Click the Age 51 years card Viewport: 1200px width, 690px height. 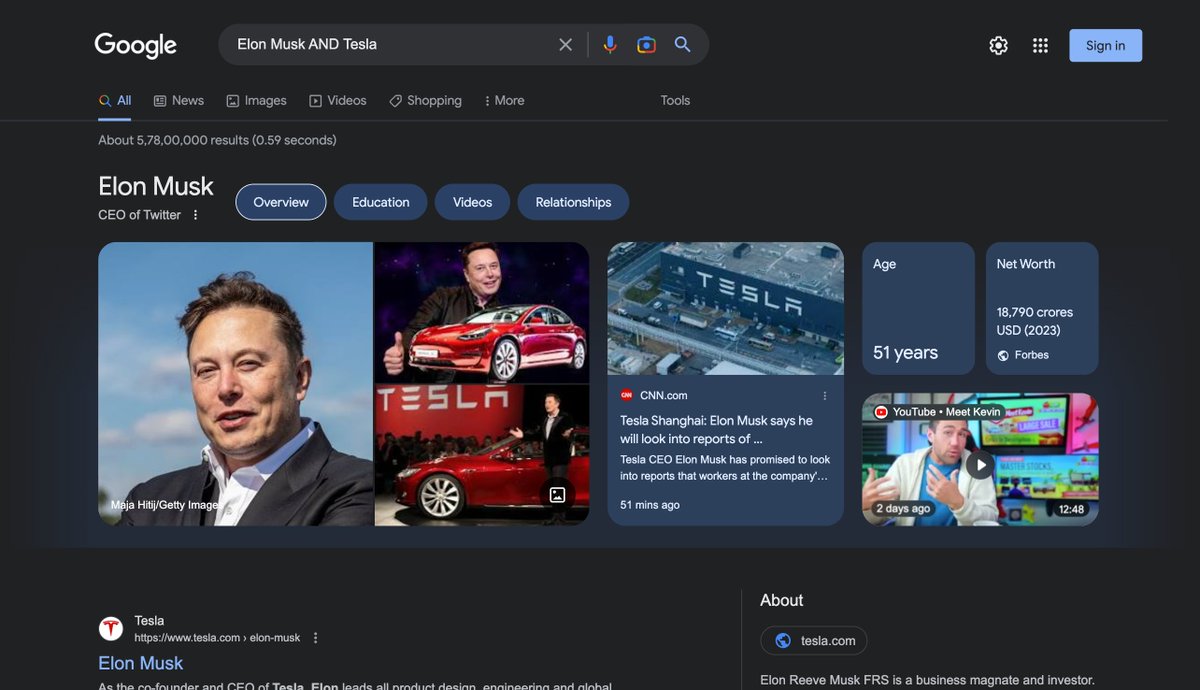[918, 308]
